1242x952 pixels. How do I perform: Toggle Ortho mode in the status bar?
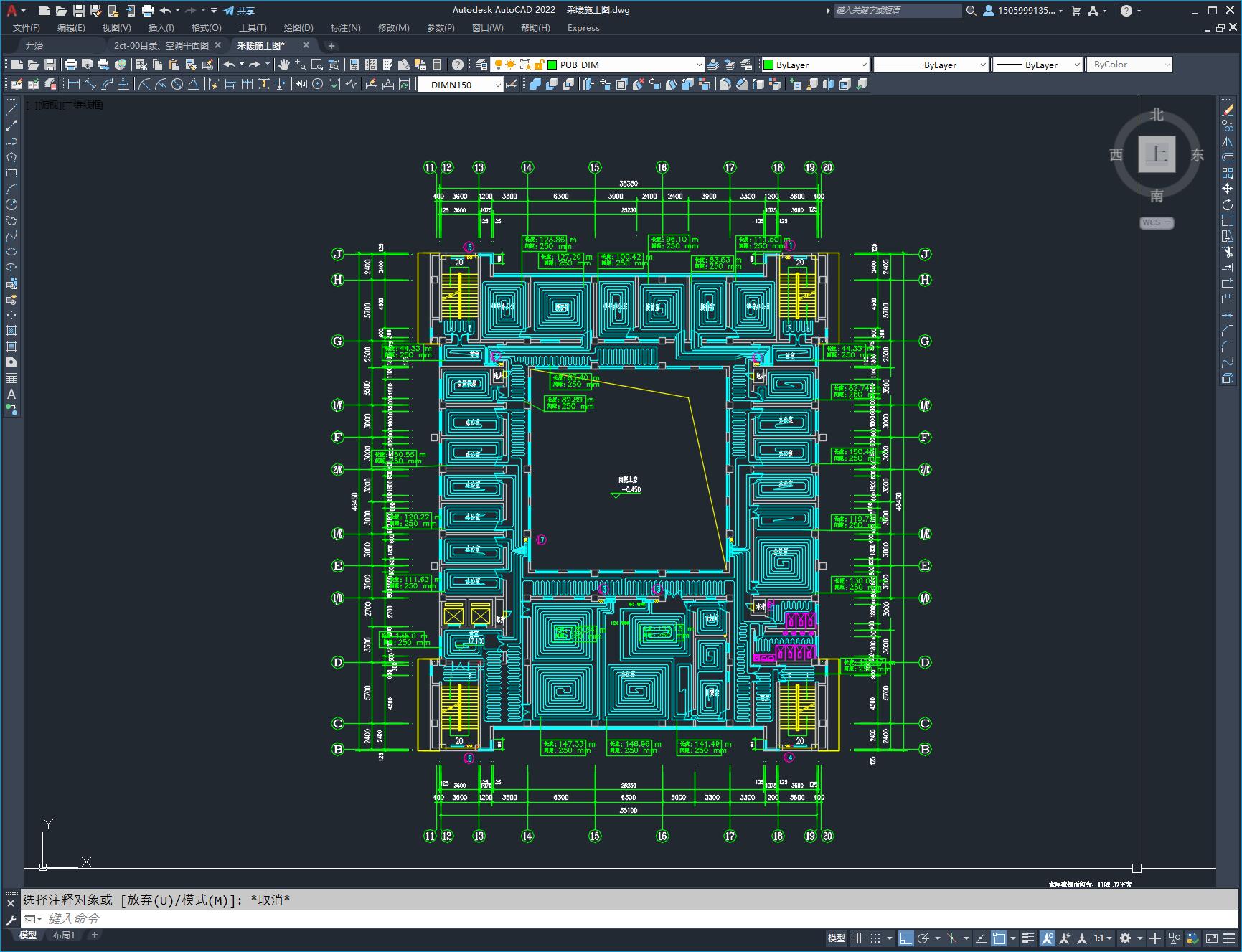906,938
